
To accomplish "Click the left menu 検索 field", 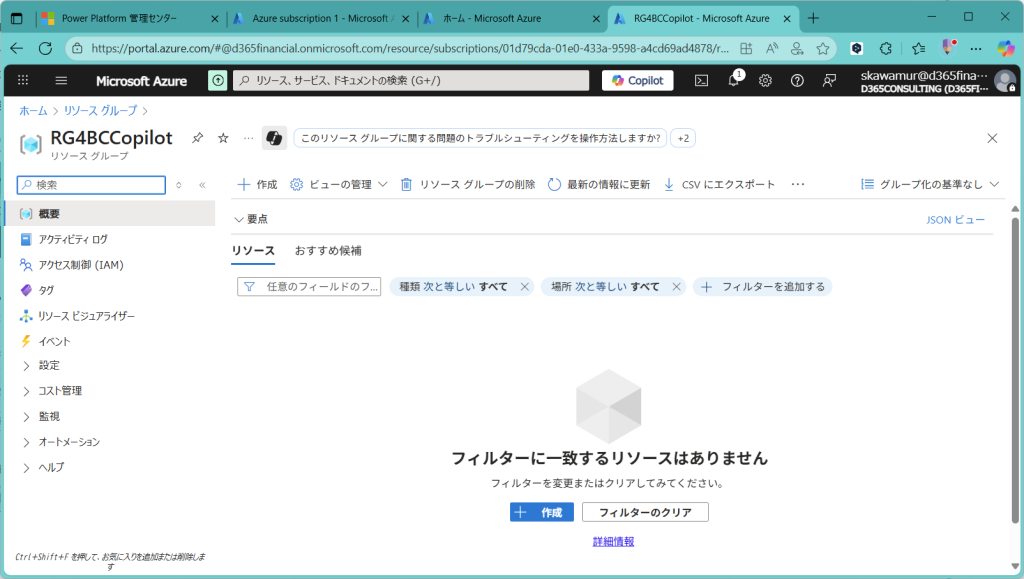I will (x=91, y=185).
